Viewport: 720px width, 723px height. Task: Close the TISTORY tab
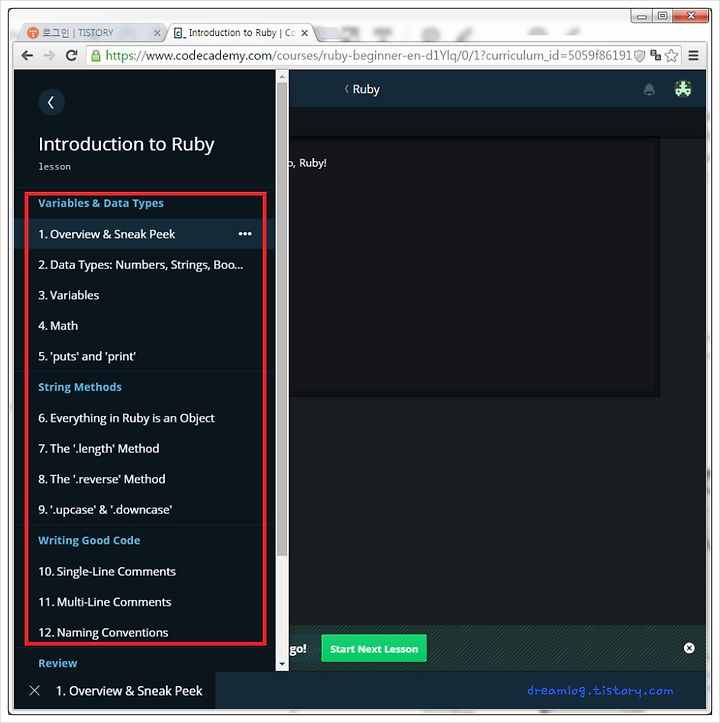[157, 33]
